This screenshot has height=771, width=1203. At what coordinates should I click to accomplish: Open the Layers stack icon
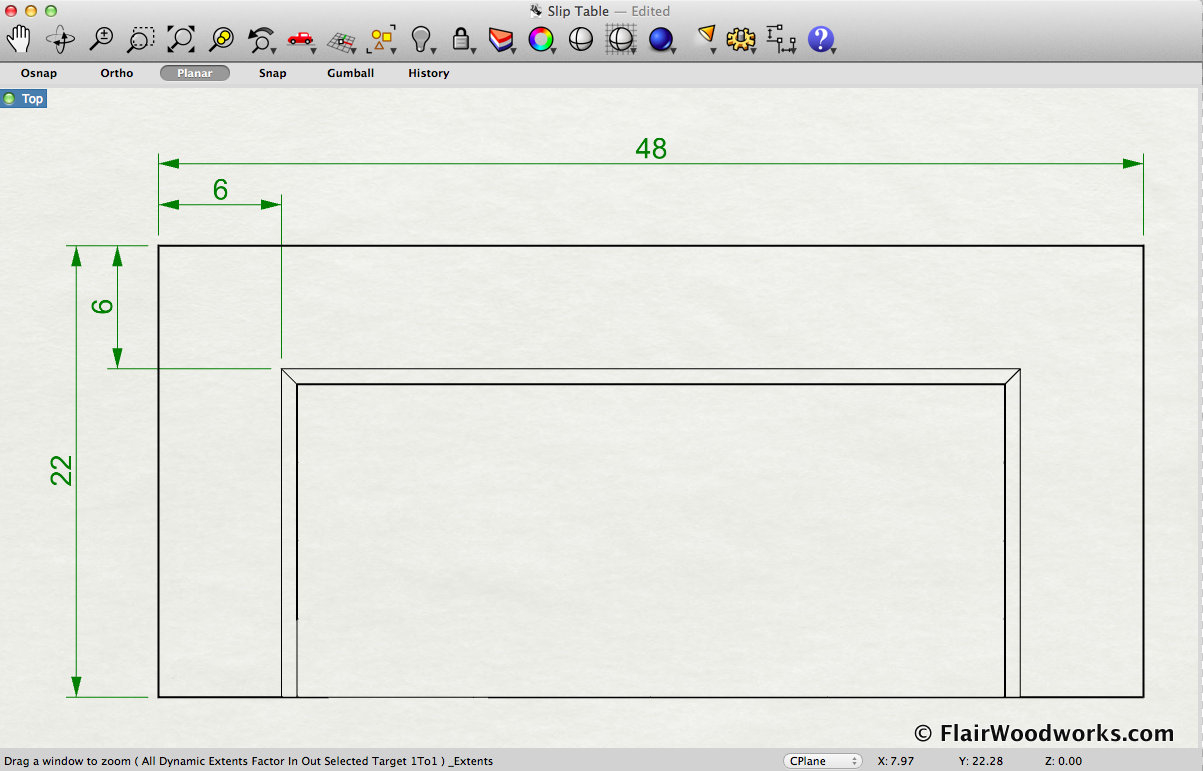(x=500, y=39)
